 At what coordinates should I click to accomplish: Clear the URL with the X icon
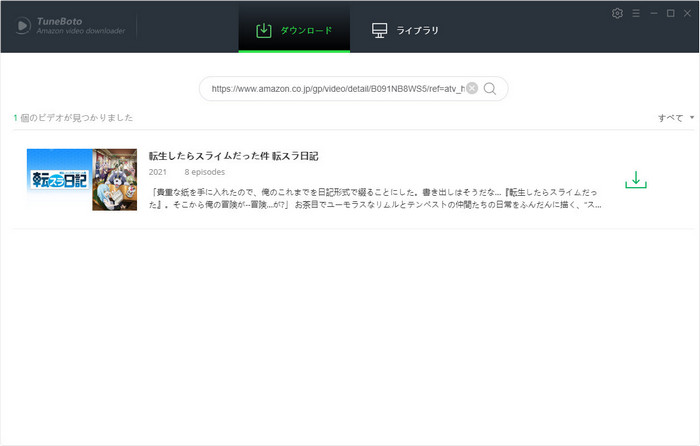tap(472, 88)
